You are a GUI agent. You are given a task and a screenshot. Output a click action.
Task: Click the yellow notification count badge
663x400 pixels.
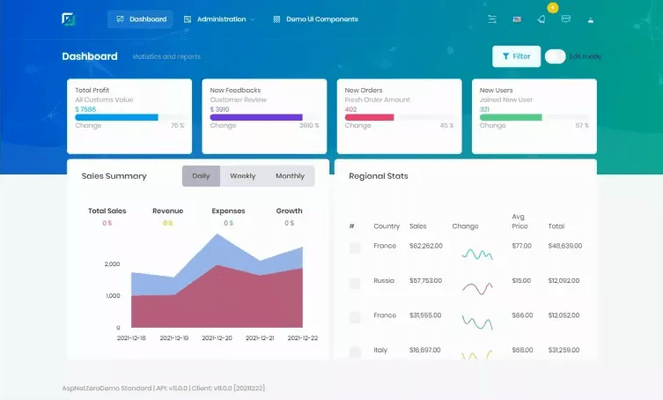(552, 8)
